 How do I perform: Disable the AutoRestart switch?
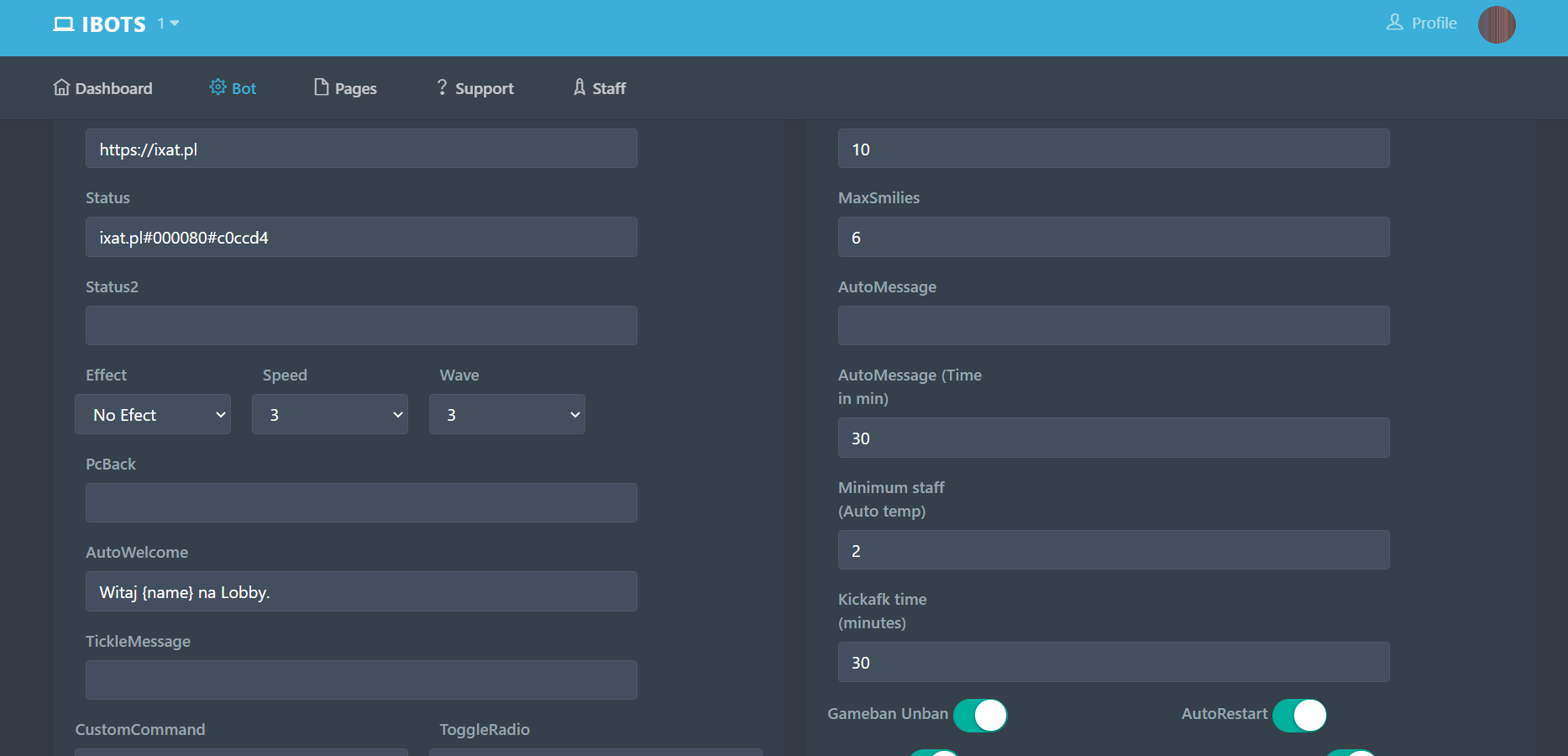coord(1298,716)
